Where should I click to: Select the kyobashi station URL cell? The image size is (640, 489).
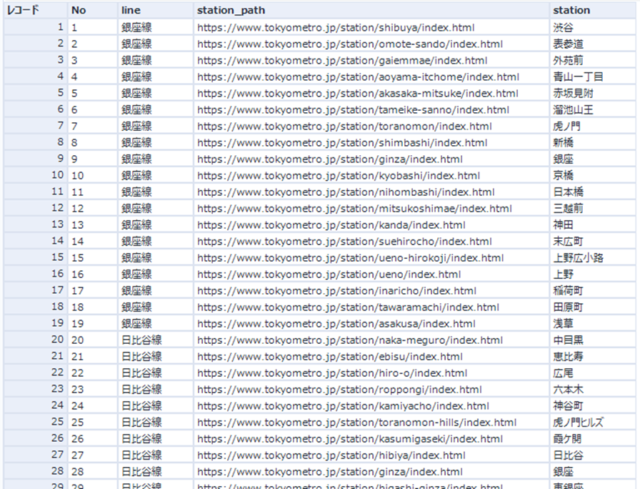coord(371,176)
